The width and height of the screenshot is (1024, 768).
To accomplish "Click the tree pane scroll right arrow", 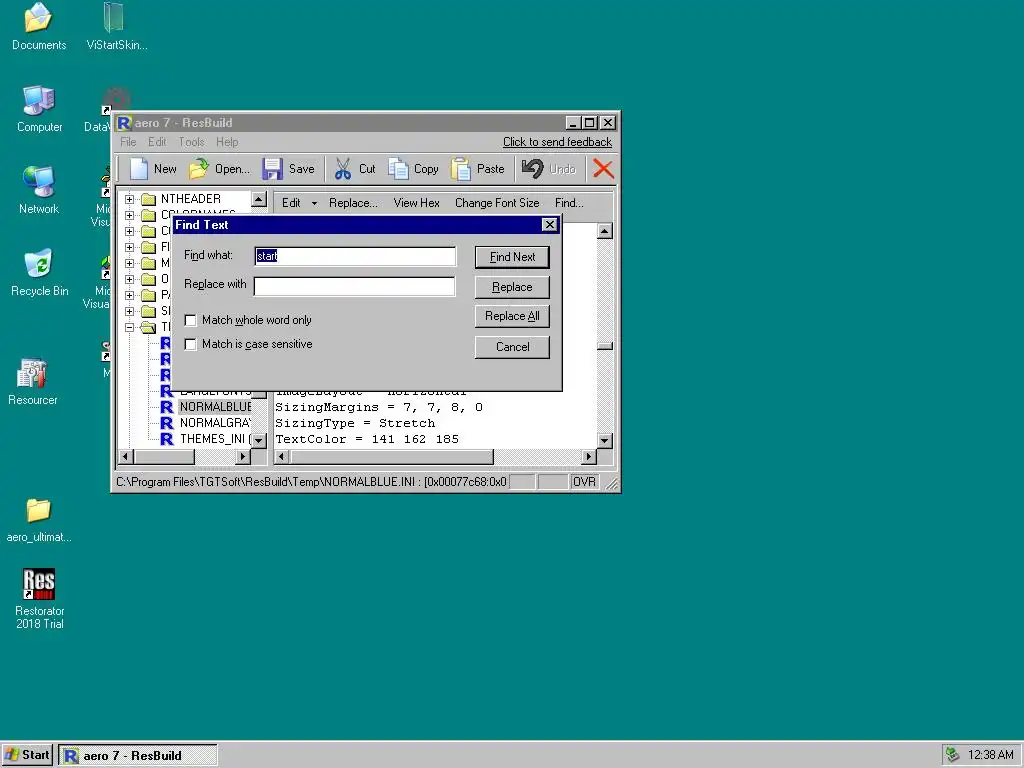I will 243,456.
